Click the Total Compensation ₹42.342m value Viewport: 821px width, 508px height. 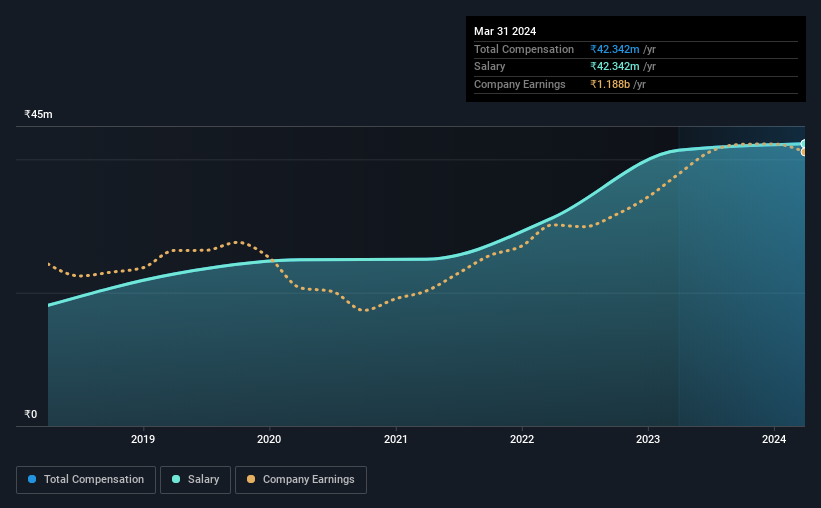point(615,49)
